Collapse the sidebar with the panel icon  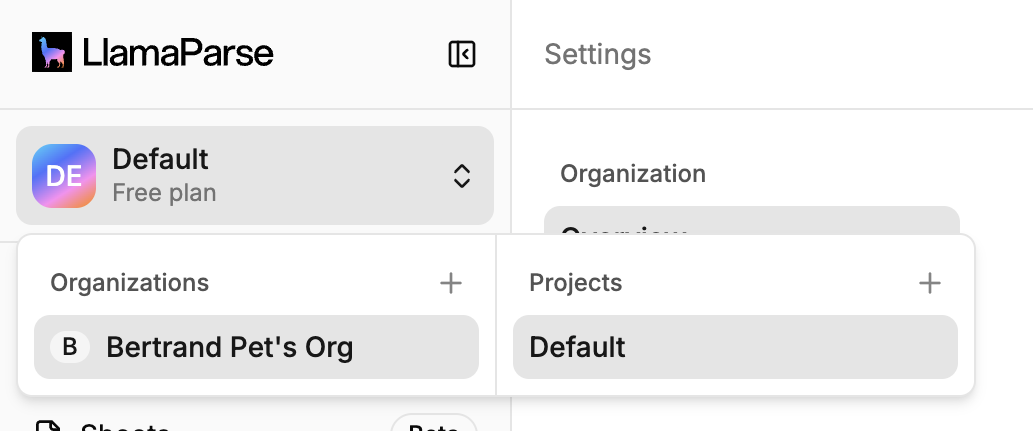point(461,54)
